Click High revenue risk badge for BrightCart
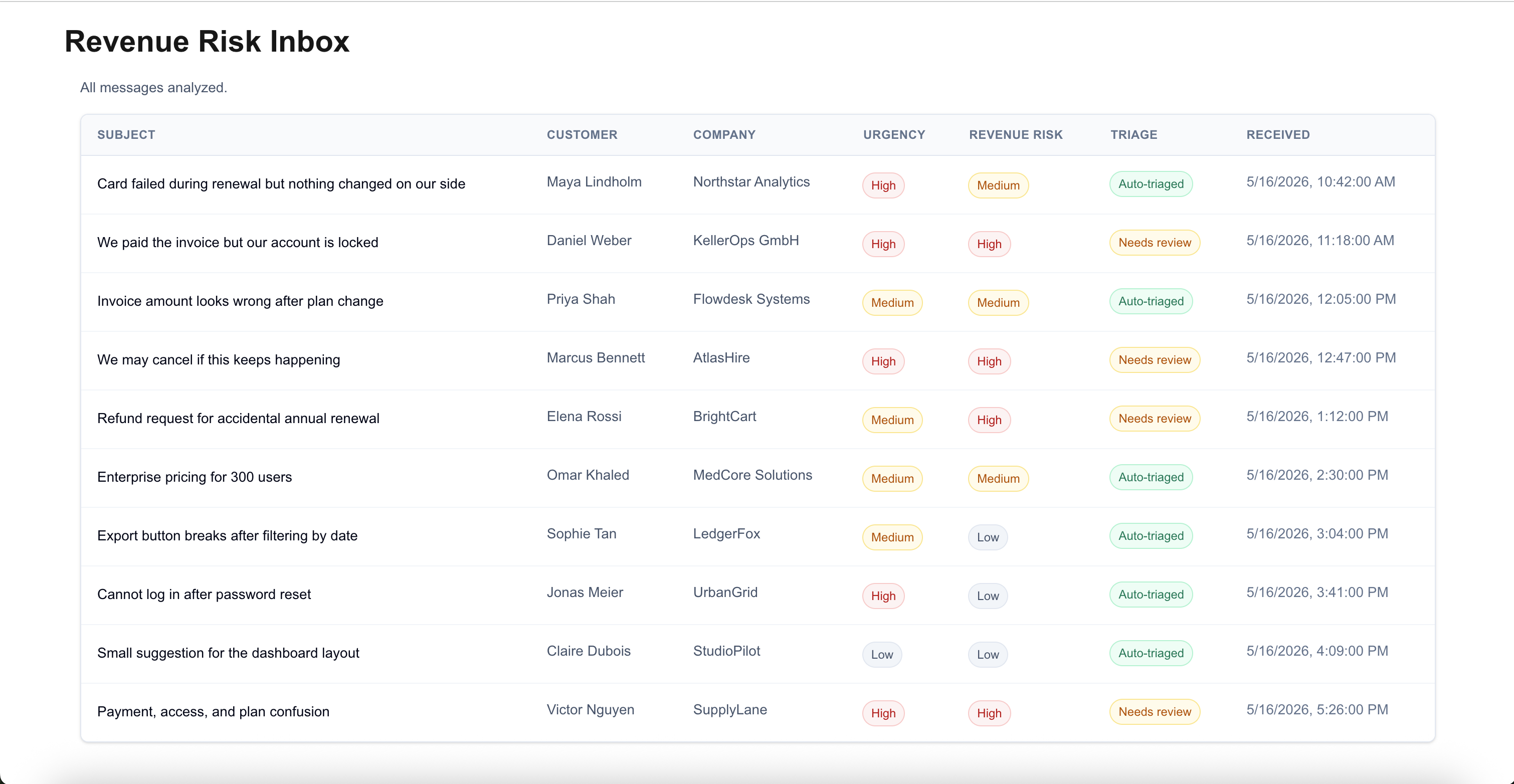This screenshot has height=784, width=1514. (x=989, y=420)
